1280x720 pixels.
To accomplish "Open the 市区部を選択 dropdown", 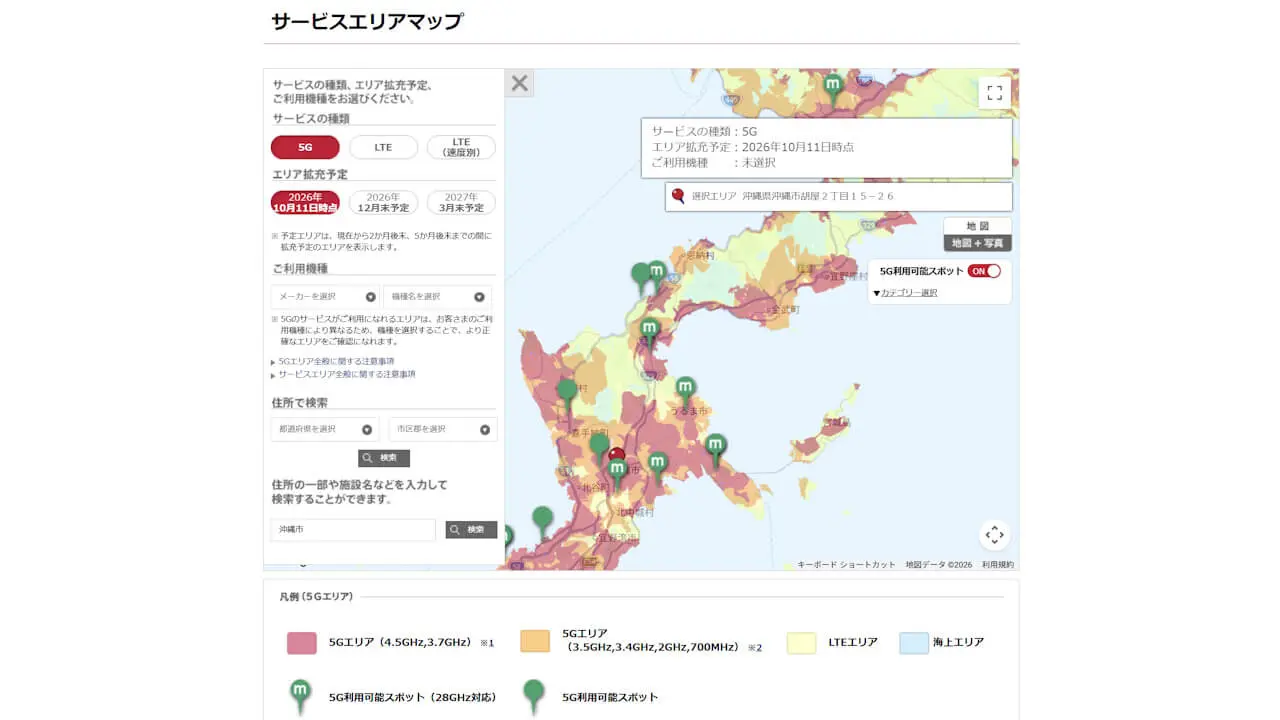I will 443,429.
